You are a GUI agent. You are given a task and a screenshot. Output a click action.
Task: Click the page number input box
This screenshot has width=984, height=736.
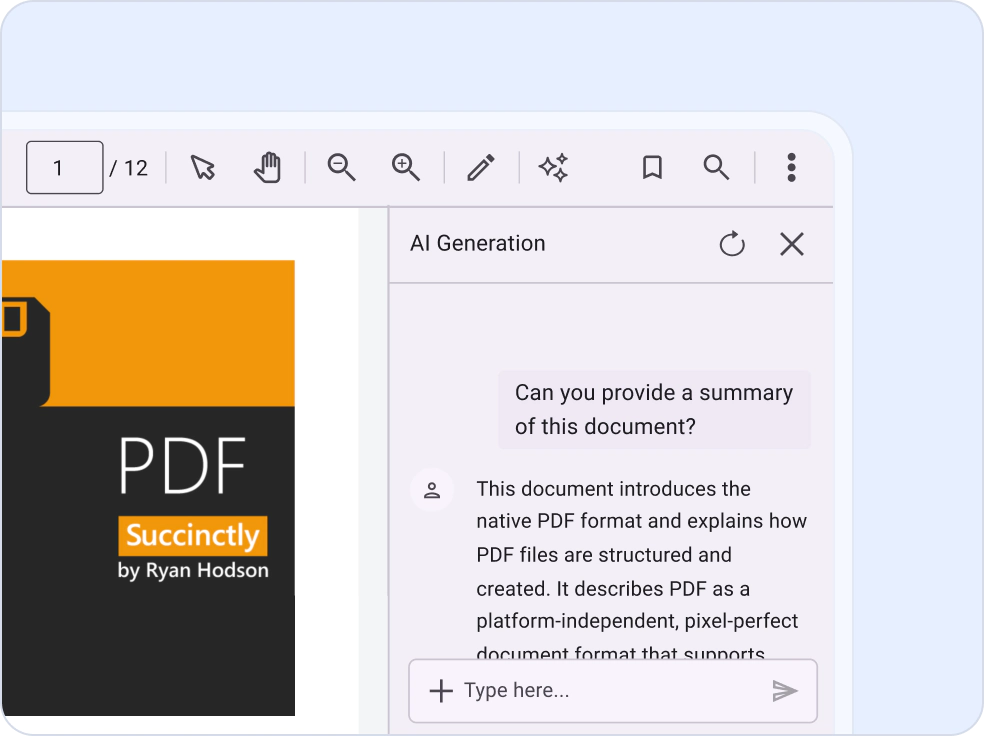click(x=65, y=168)
